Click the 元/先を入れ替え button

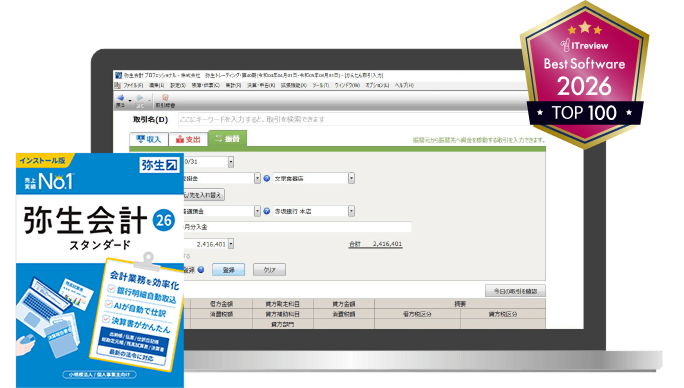[204, 195]
